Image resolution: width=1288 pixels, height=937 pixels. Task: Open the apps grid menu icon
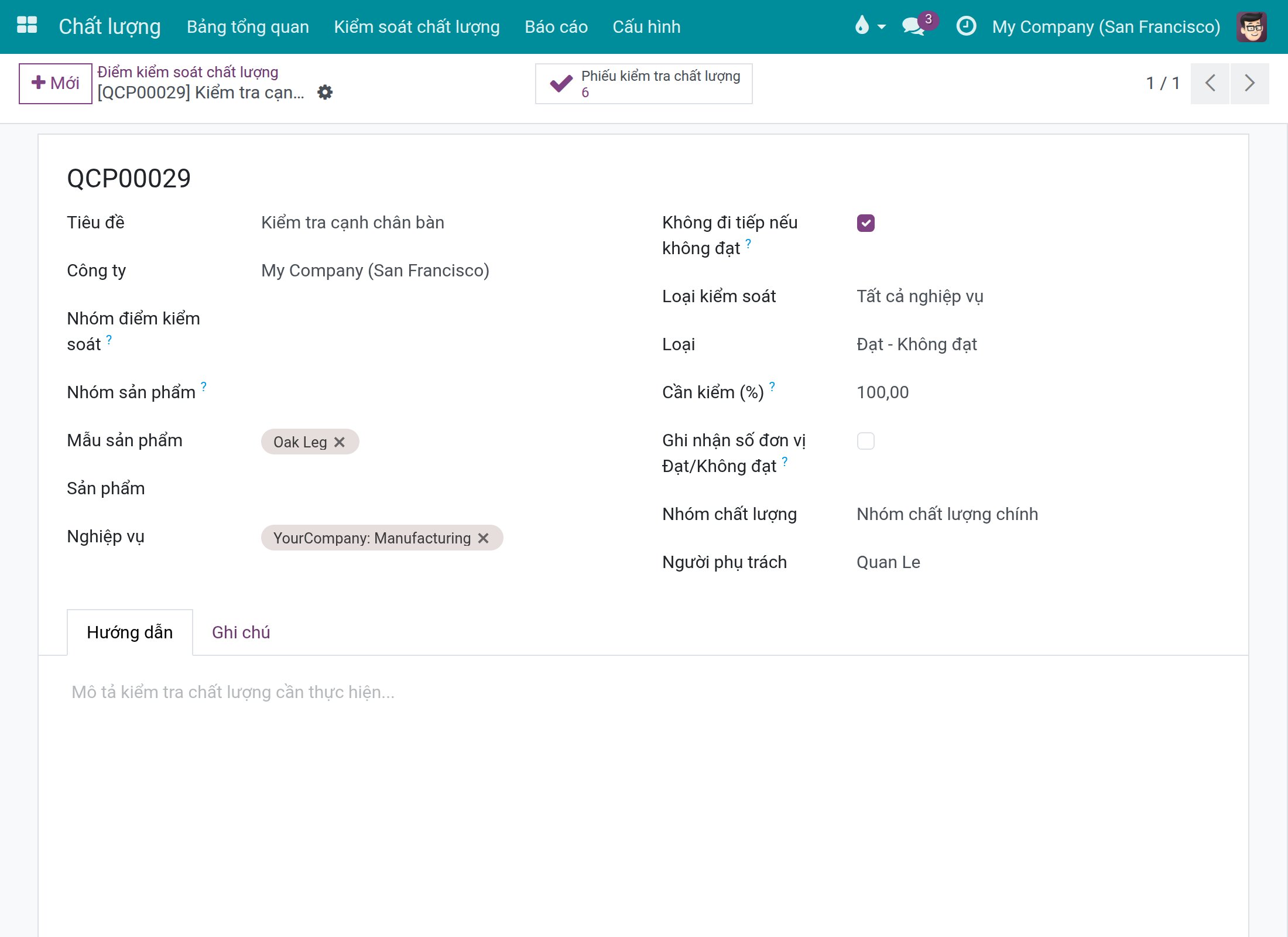27,26
